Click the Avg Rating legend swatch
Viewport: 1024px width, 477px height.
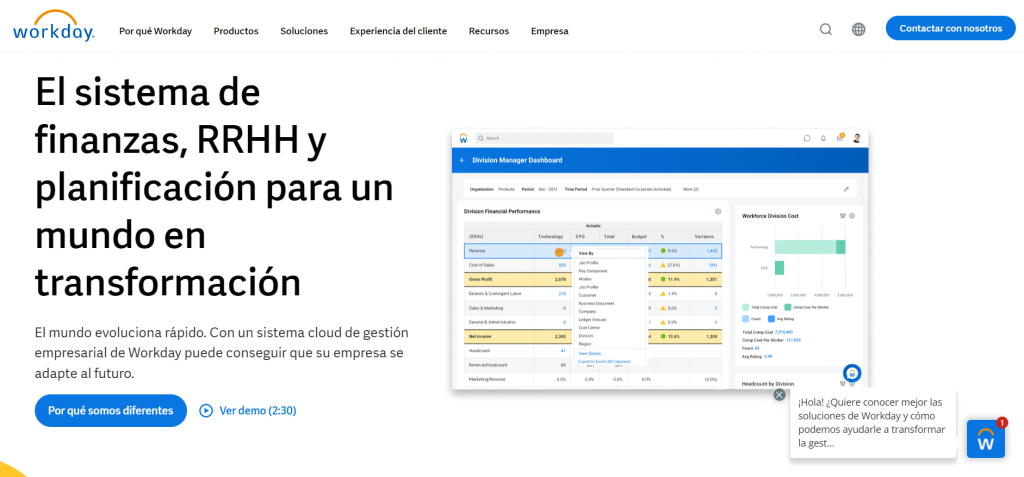coord(771,319)
